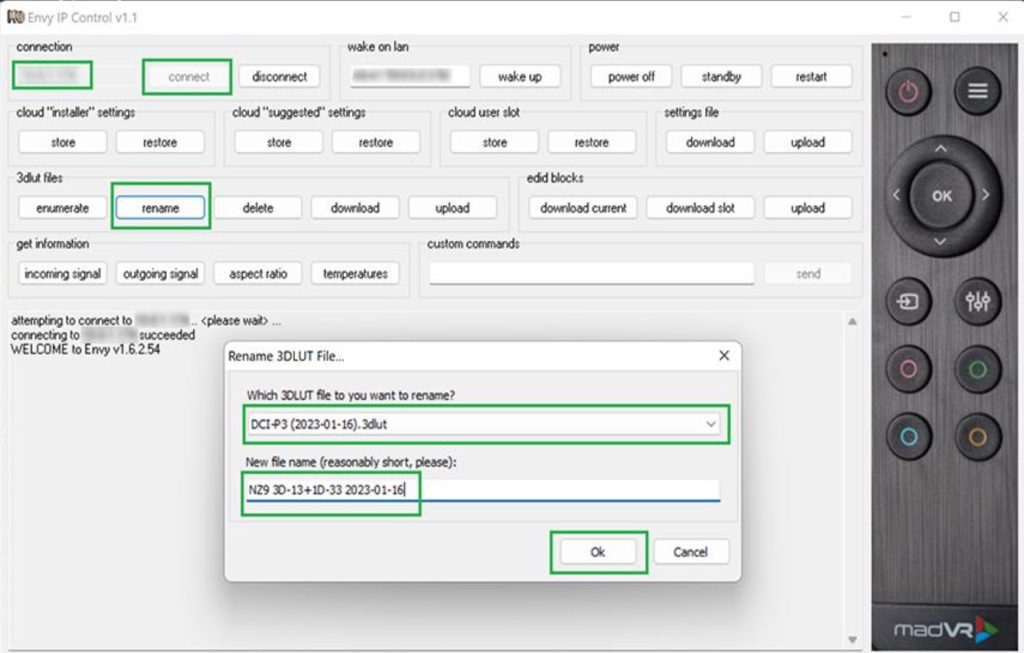
Task: Open the hamburger menu on the remote
Action: 977,91
